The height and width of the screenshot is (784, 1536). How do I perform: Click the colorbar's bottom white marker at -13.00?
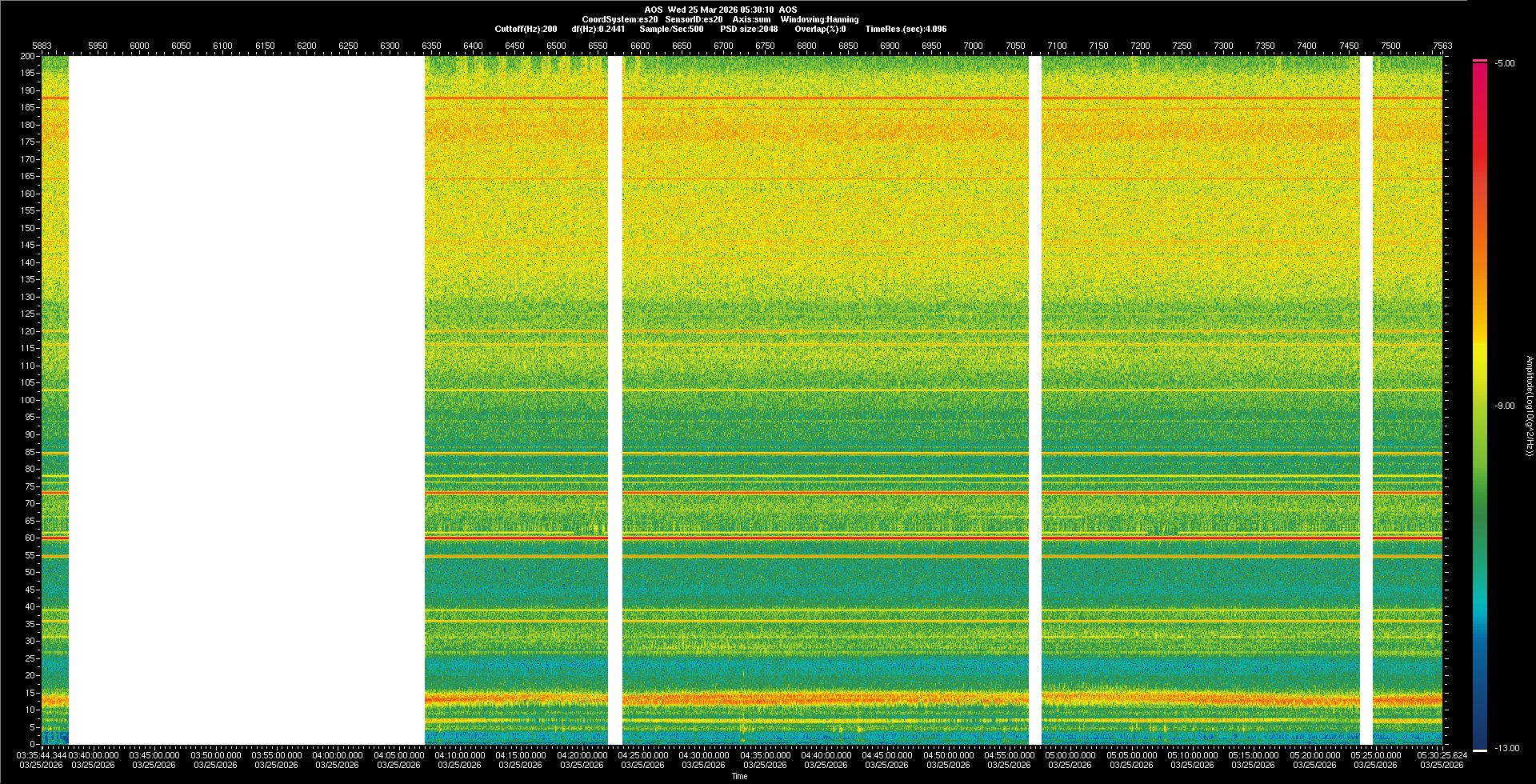coord(1480,750)
